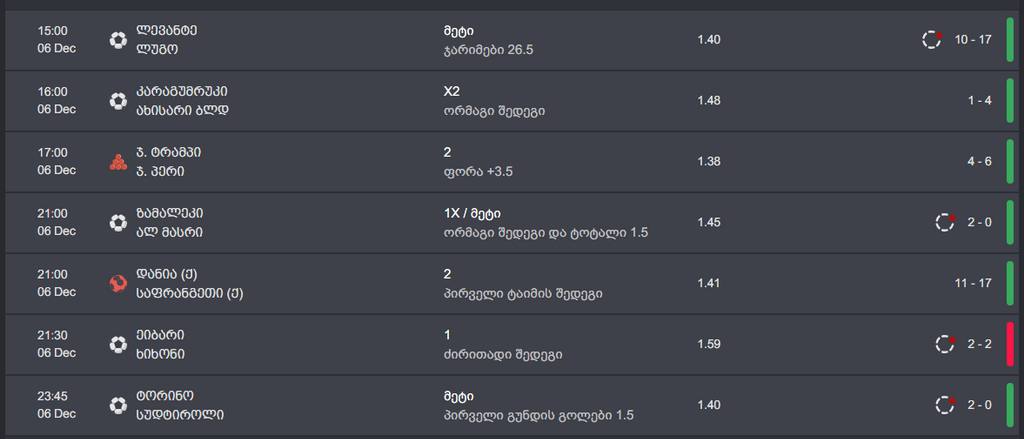Screen dimensions: 1024x439
Task: Click the red status bar on the ეიბარი row
Action: point(1010,344)
